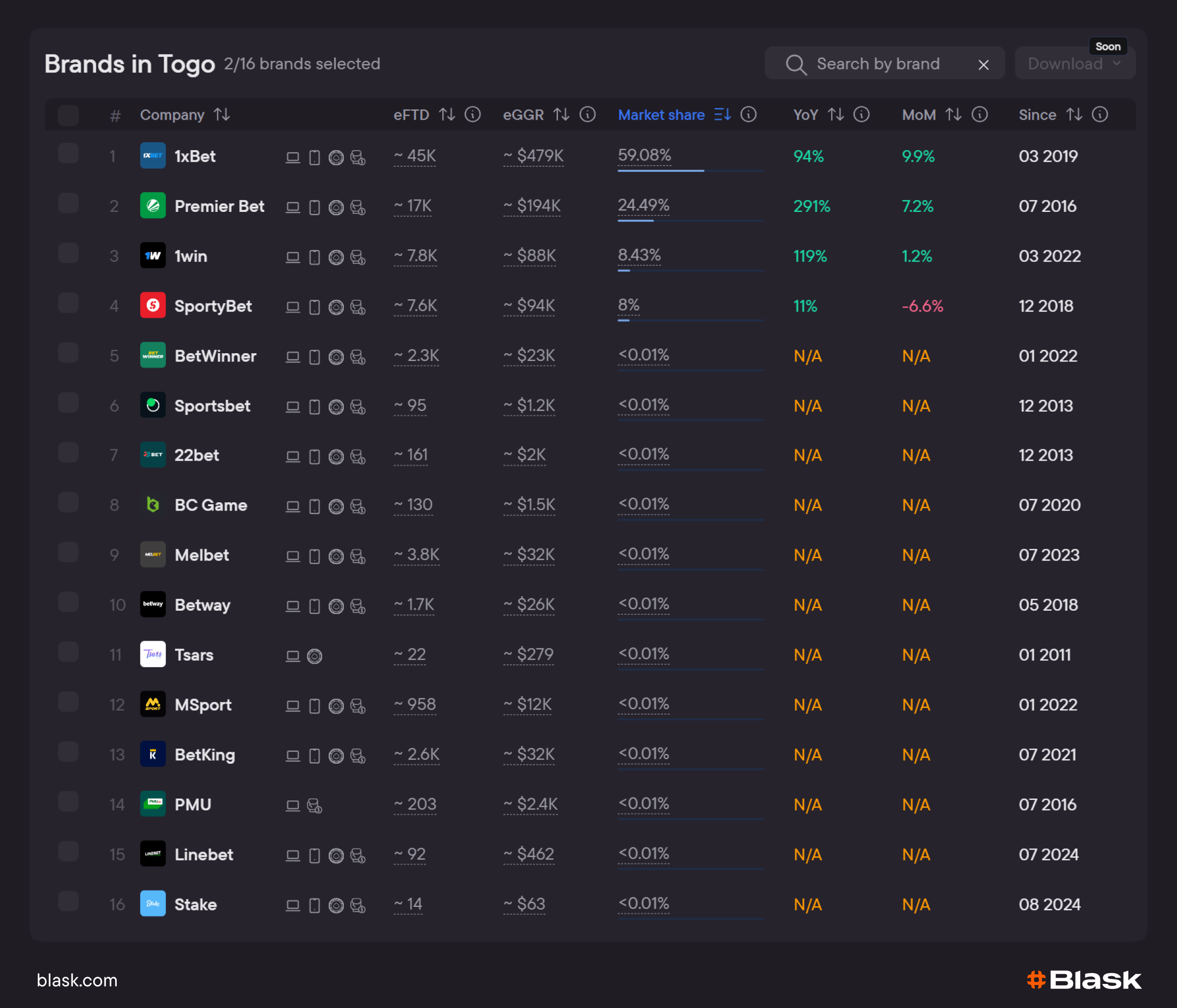Open the blask.com link
Image resolution: width=1177 pixels, height=1008 pixels.
click(77, 980)
